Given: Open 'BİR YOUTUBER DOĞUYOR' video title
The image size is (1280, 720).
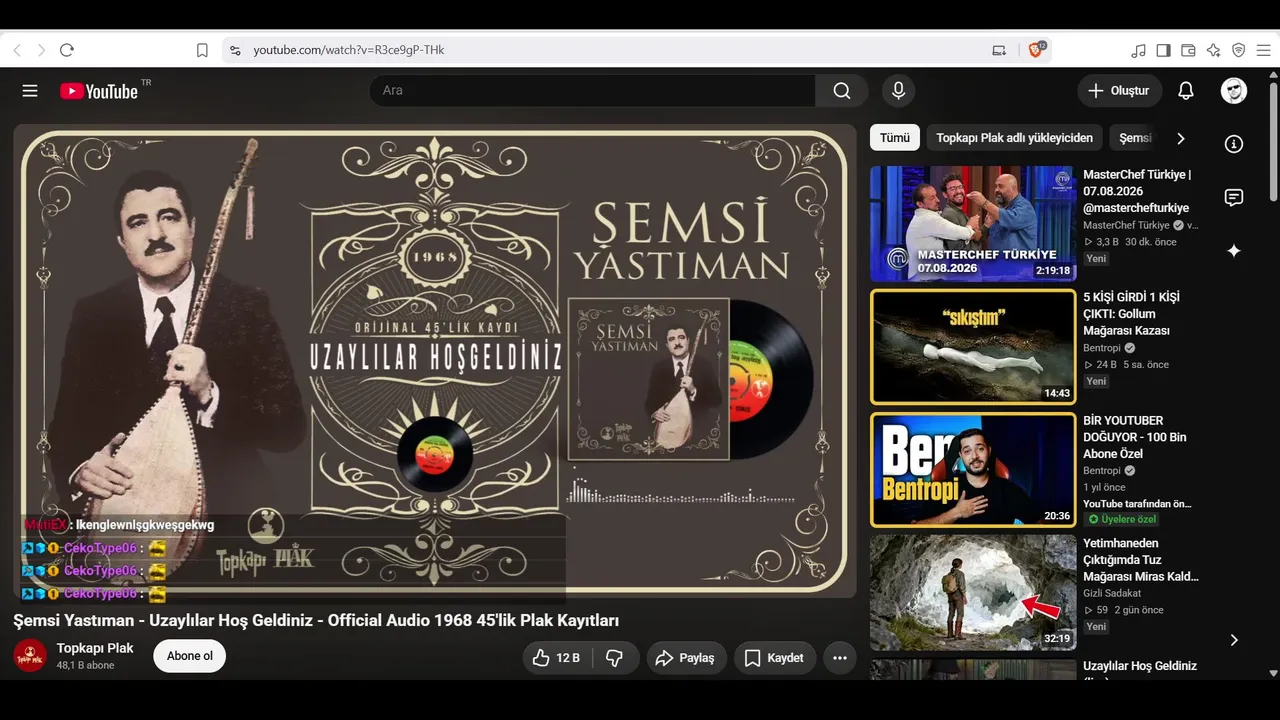Looking at the screenshot, I should pyautogui.click(x=1135, y=437).
